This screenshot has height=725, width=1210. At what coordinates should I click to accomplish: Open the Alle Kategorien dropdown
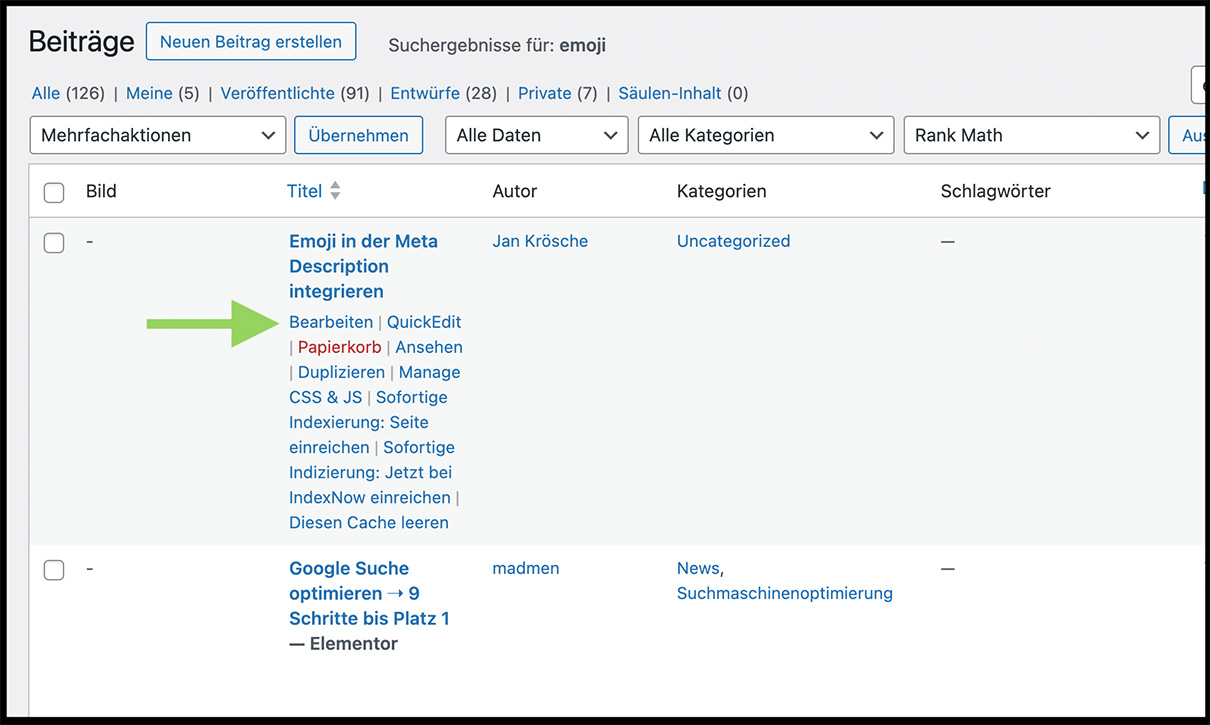765,136
